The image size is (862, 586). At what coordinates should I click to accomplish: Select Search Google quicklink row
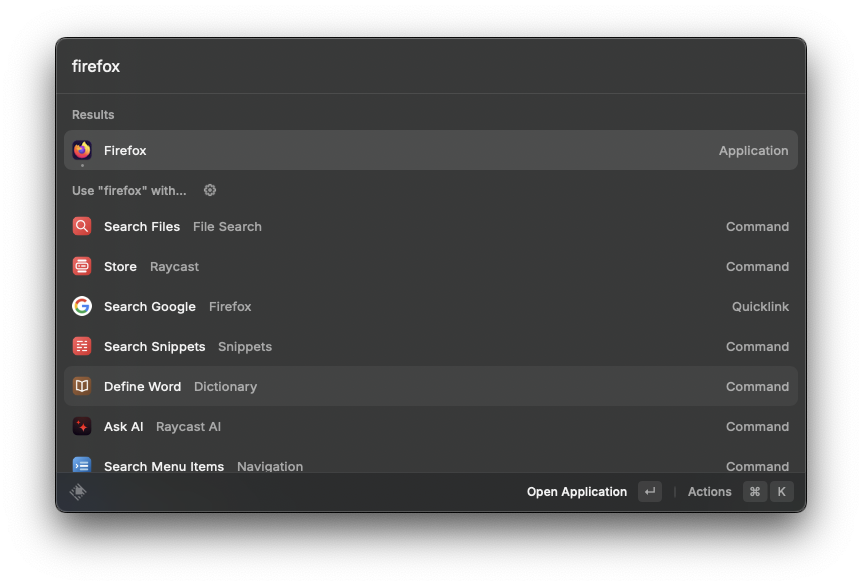431,306
